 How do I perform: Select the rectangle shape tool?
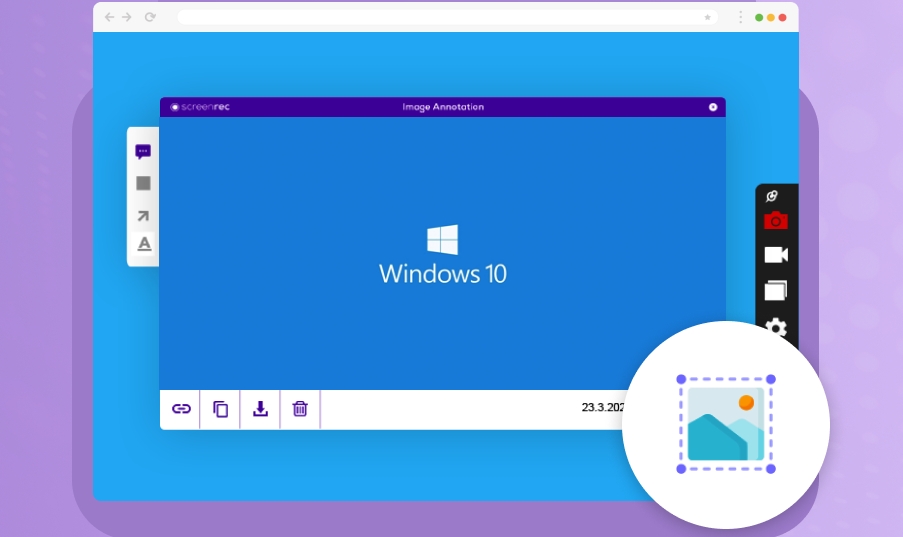(x=143, y=183)
